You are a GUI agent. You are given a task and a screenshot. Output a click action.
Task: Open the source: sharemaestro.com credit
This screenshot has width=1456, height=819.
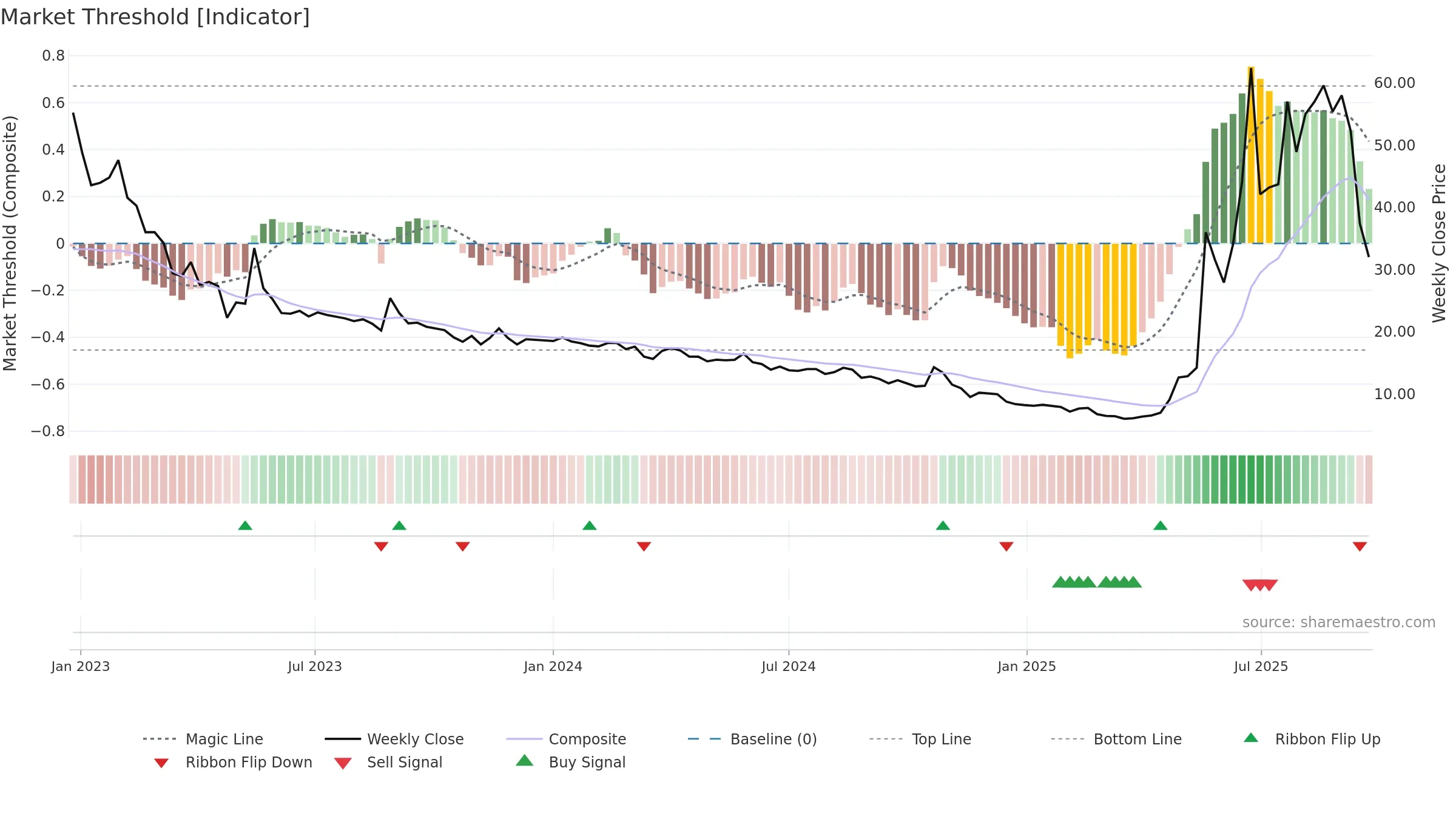click(1339, 622)
